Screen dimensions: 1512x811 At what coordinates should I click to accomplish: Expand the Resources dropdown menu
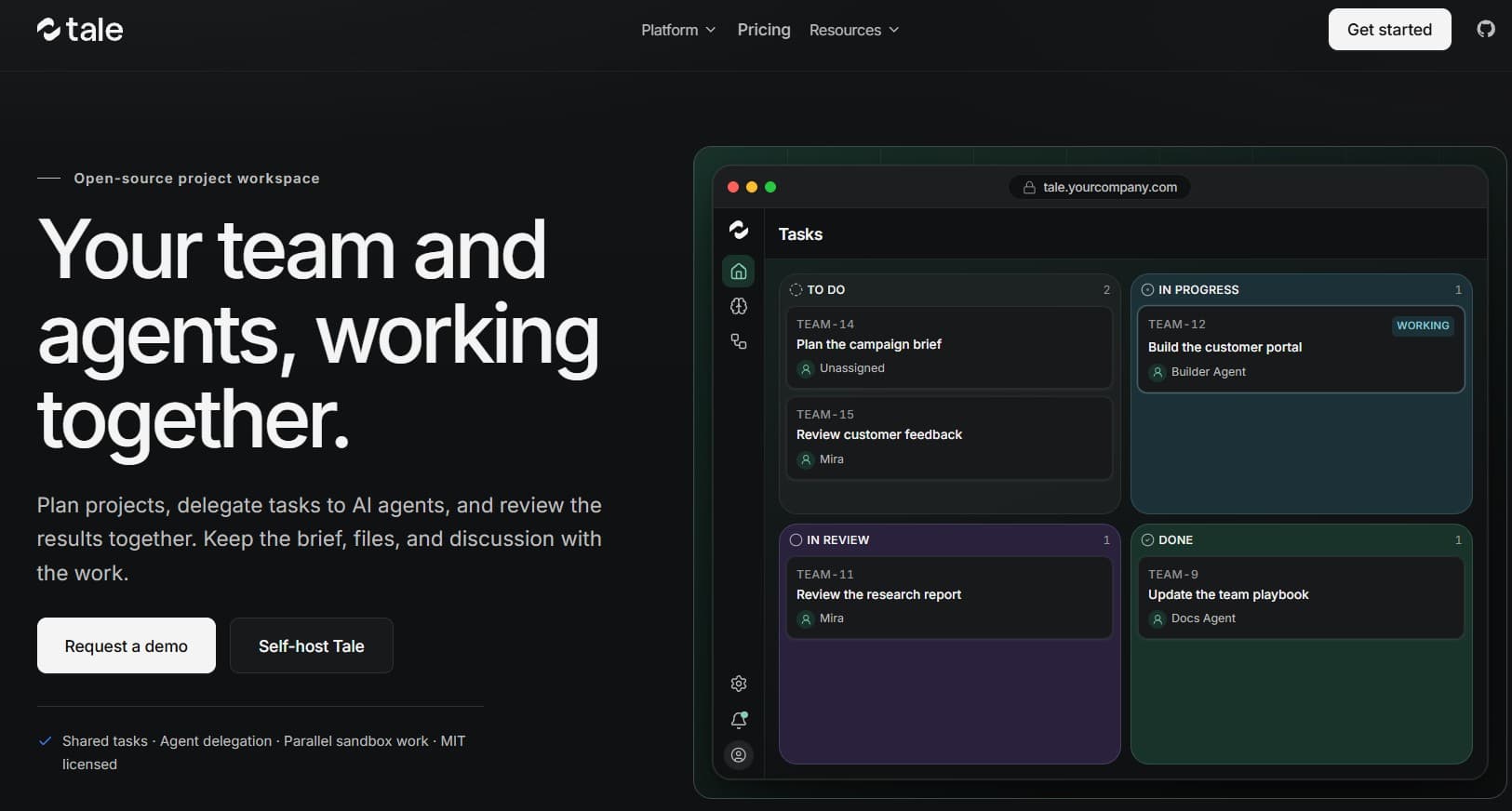tap(854, 30)
